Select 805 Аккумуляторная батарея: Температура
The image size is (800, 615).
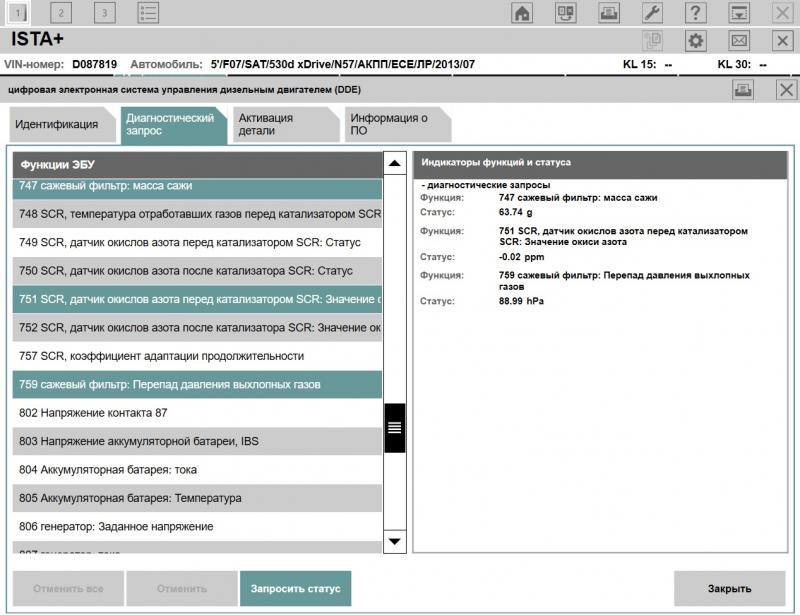pyautogui.click(x=197, y=498)
